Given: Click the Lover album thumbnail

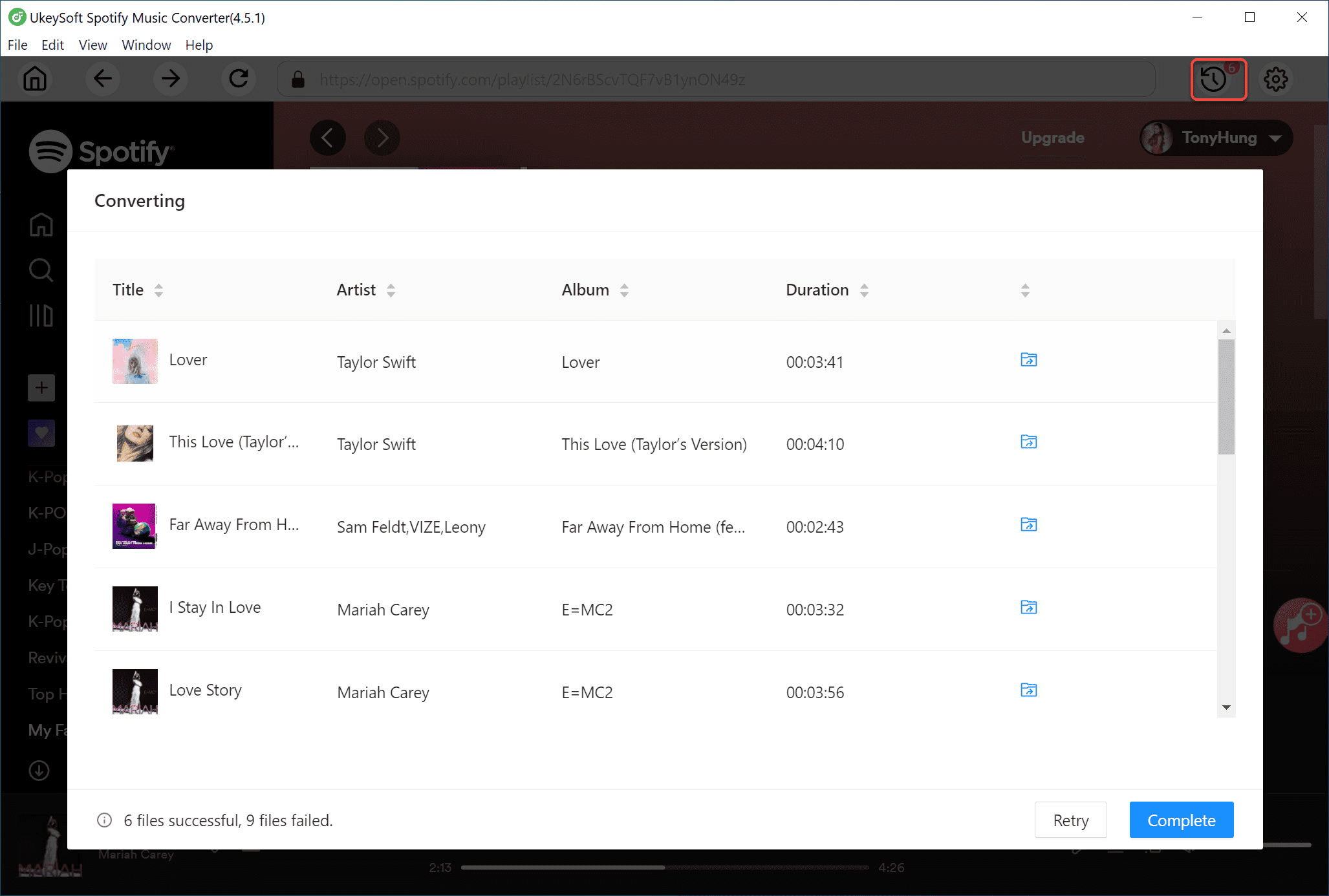Looking at the screenshot, I should (134, 362).
